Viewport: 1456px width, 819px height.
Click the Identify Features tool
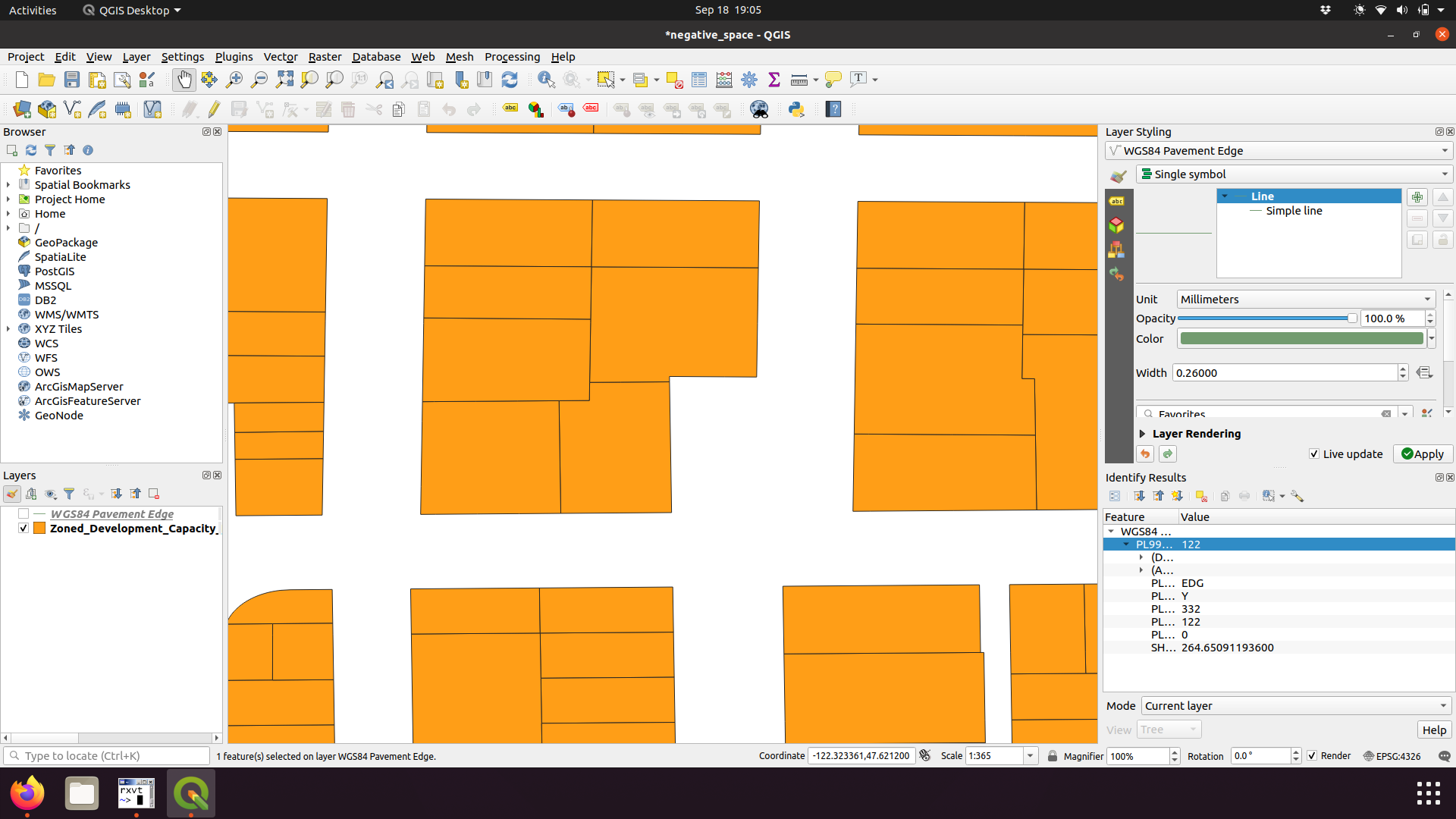click(x=546, y=80)
